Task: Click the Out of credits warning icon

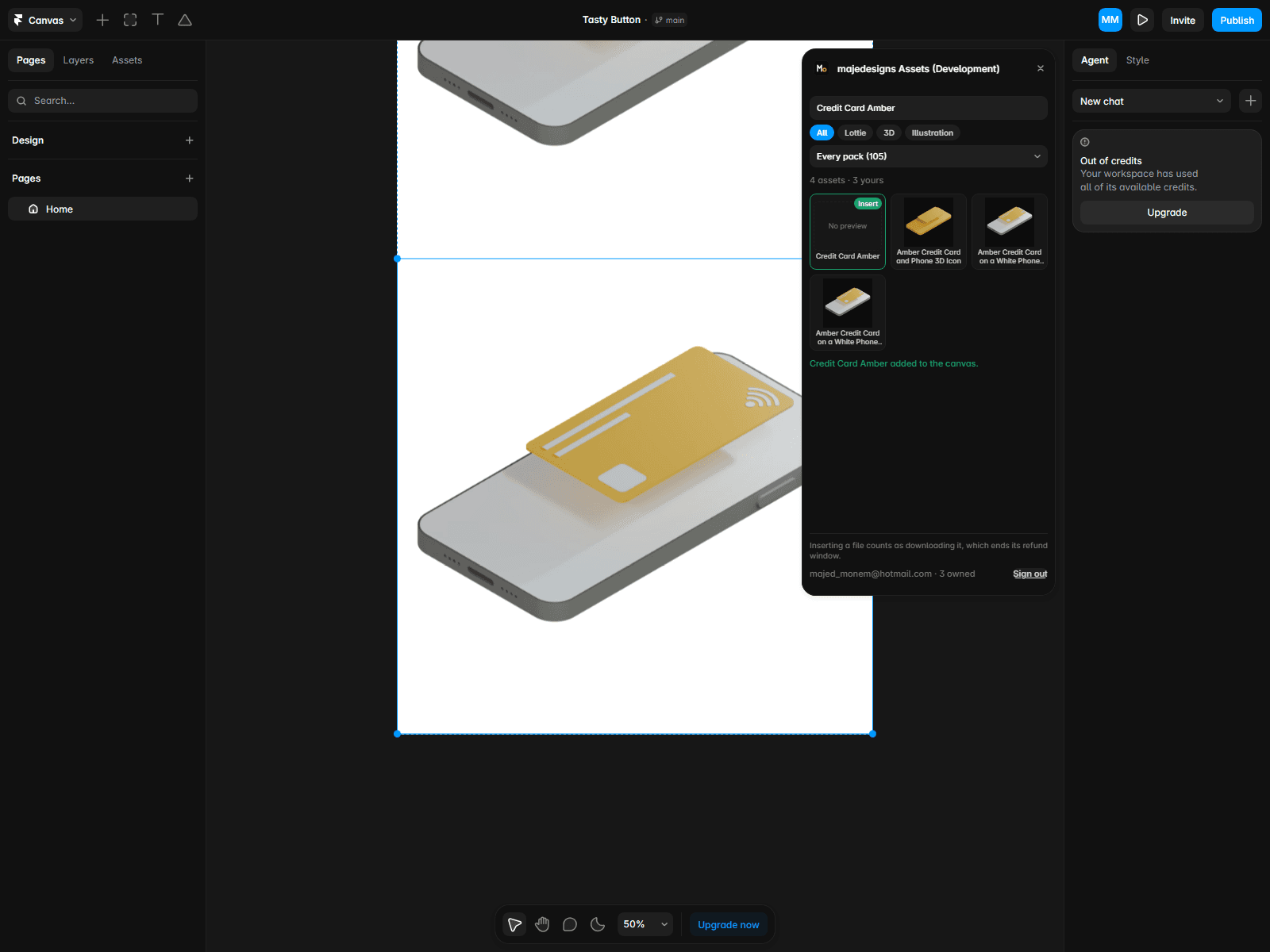Action: pos(1085,142)
